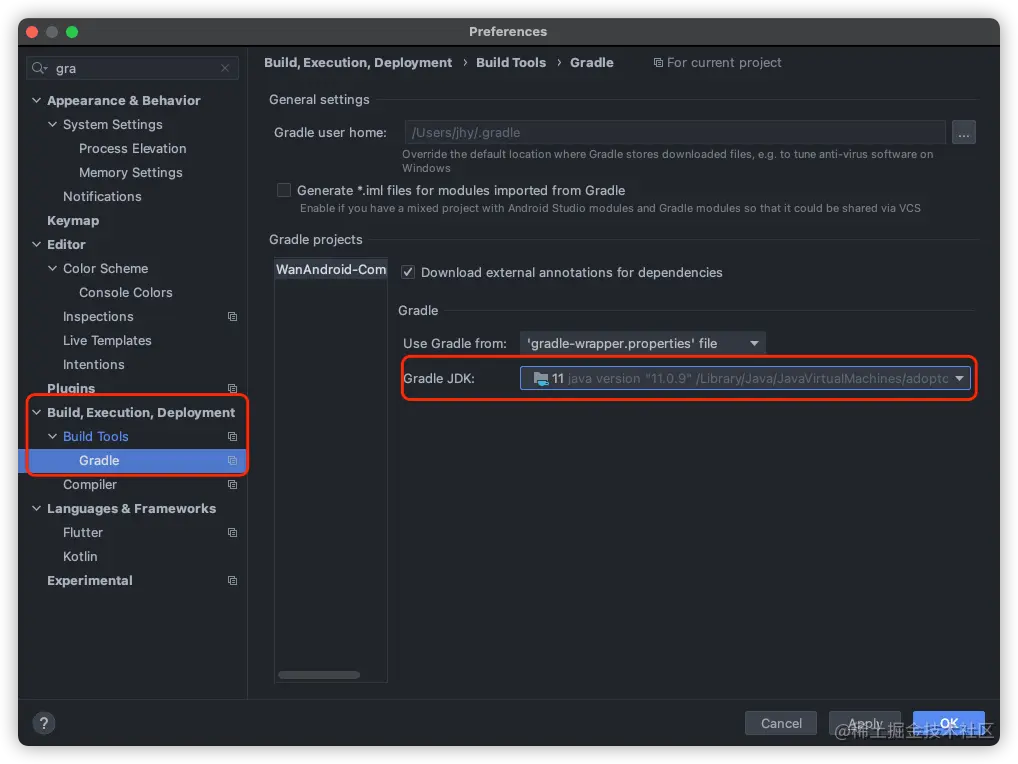1018x764 pixels.
Task: Click Build Tools breadcrumb
Action: click(511, 62)
